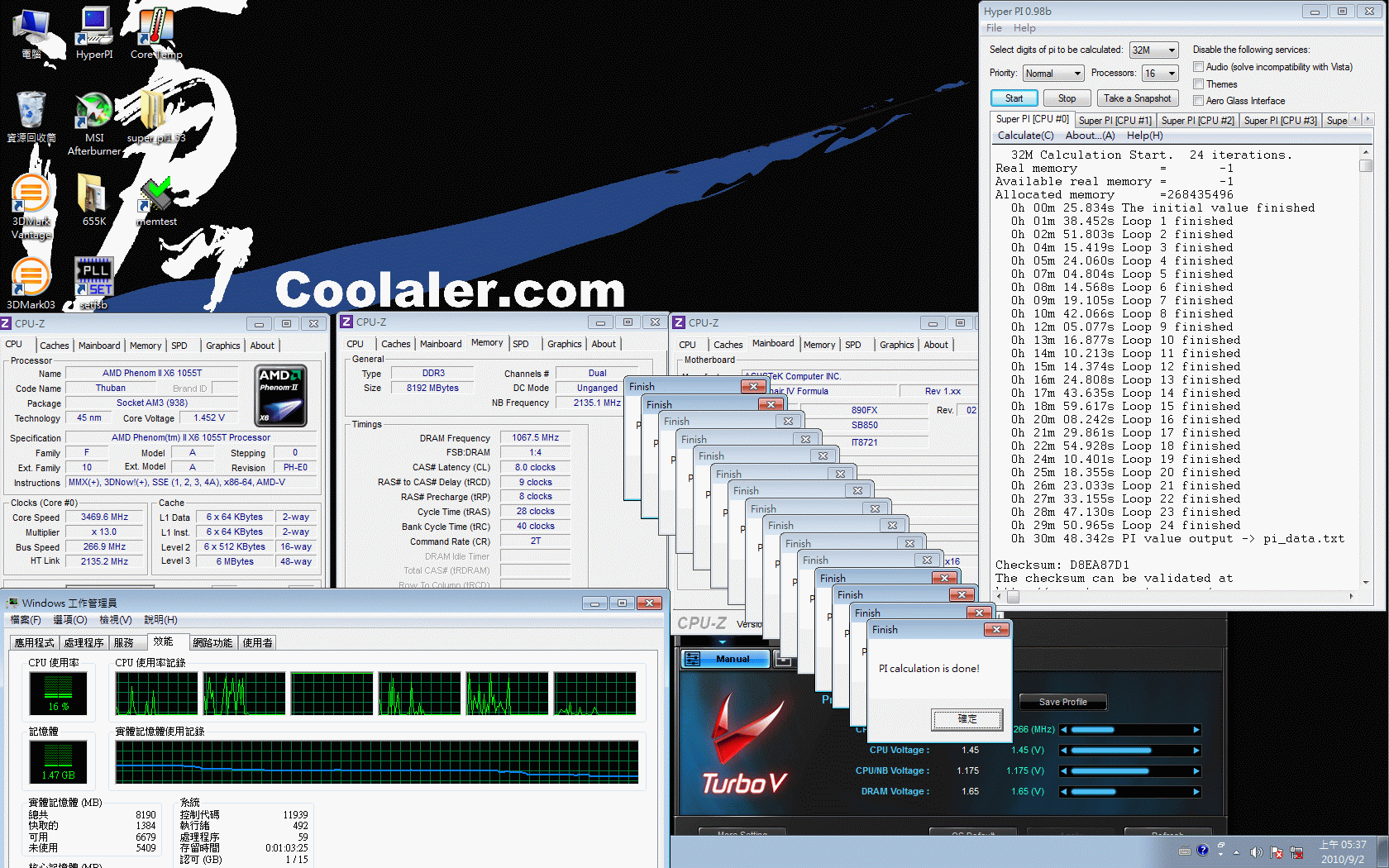
Task: Click the keyboard input method tray icon
Action: 1185,851
